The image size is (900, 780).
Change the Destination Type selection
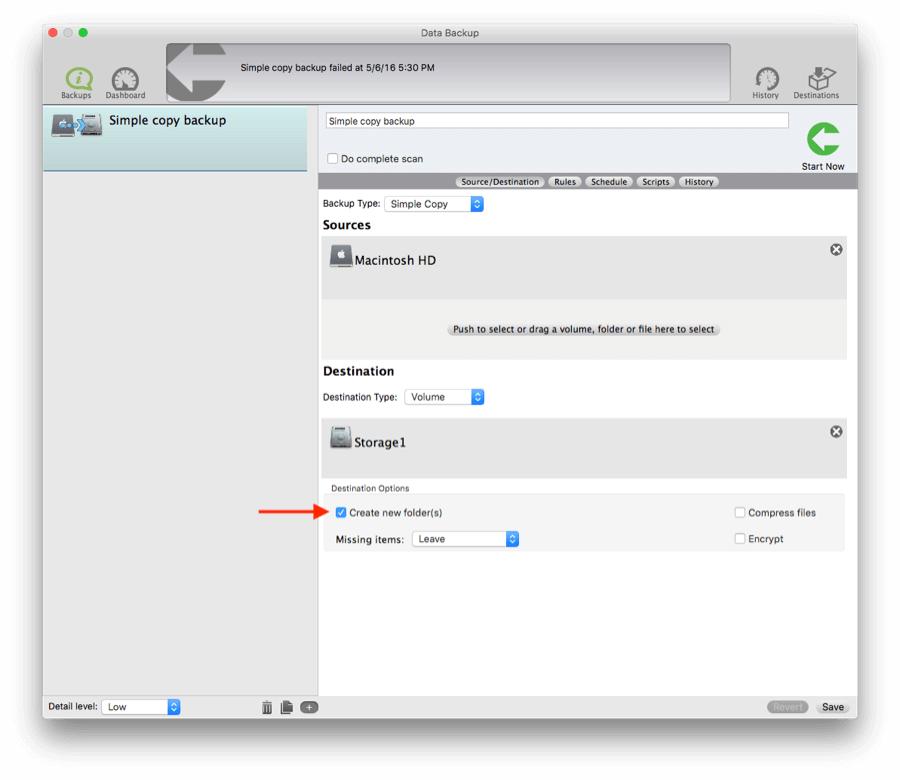(x=444, y=396)
